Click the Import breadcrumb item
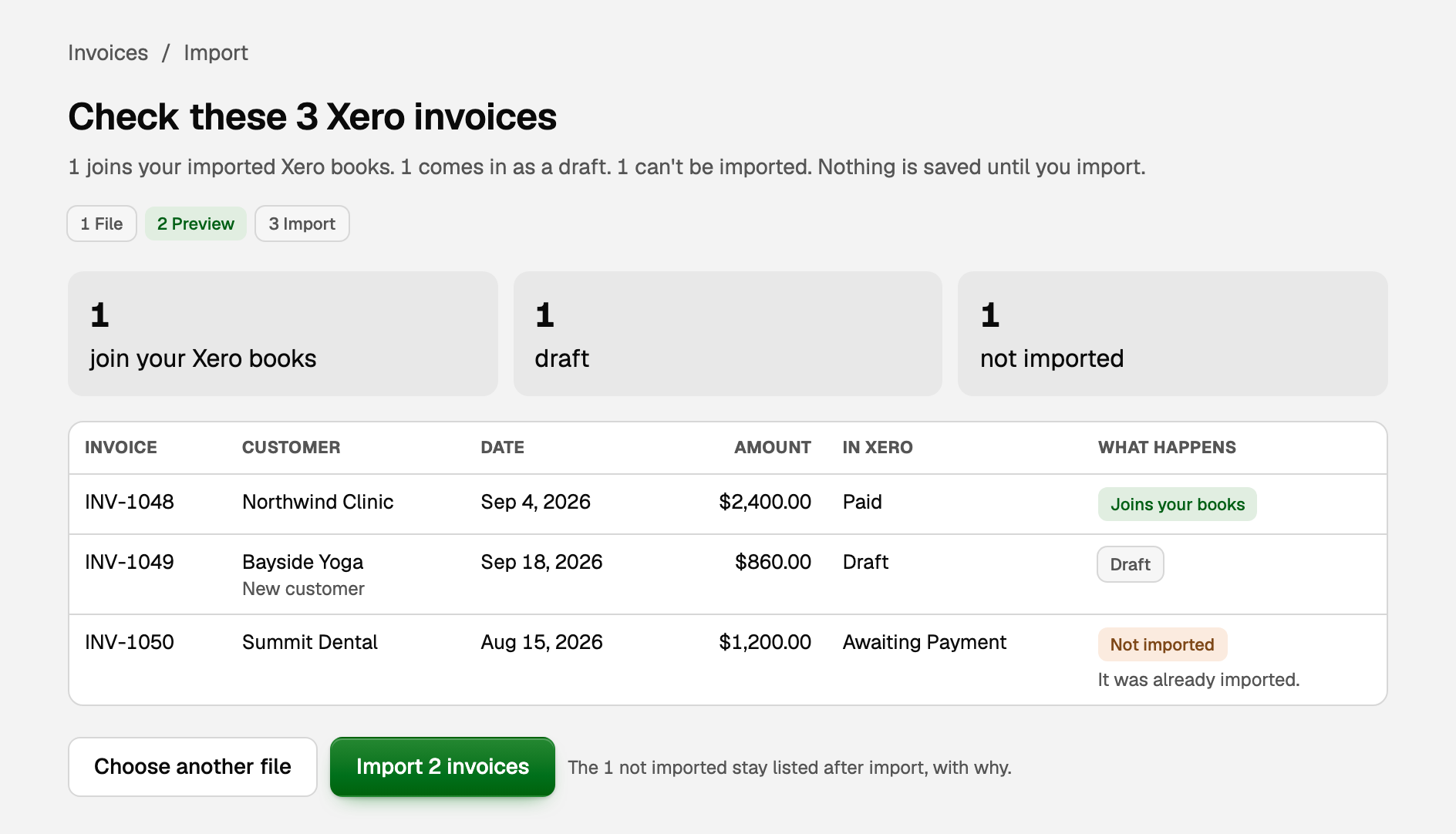 point(216,53)
